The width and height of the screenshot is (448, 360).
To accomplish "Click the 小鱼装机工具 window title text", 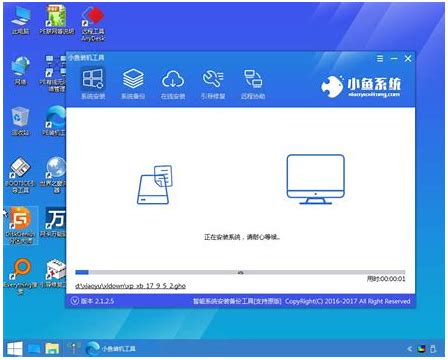I will coord(87,58).
